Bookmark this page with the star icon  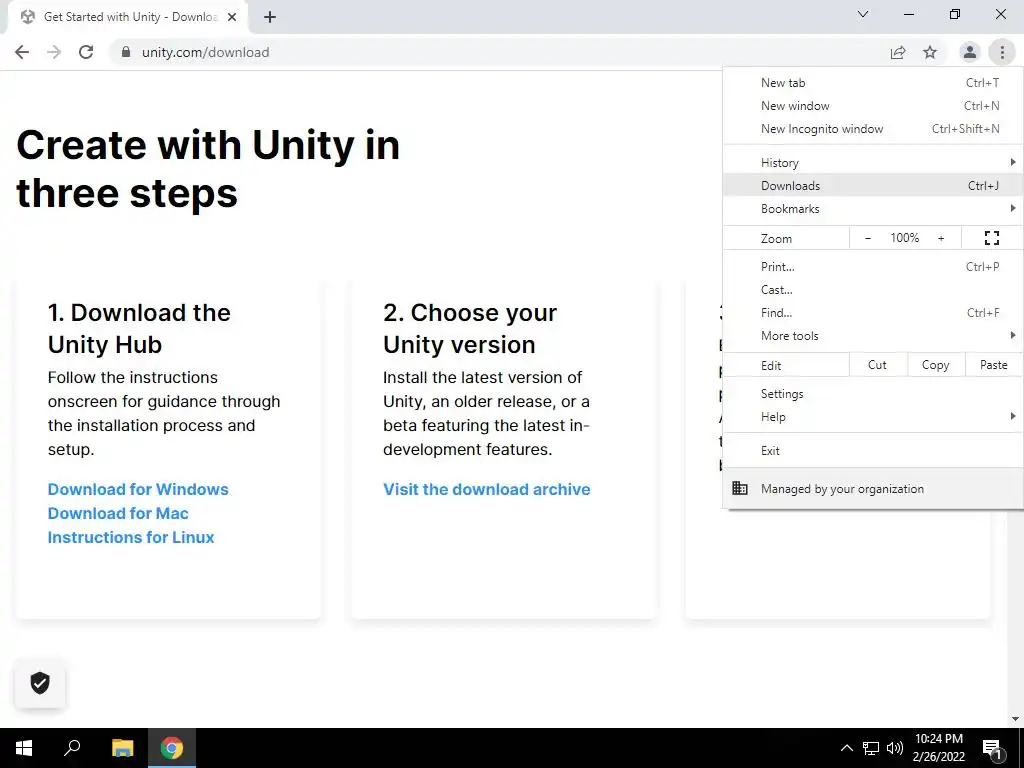930,52
